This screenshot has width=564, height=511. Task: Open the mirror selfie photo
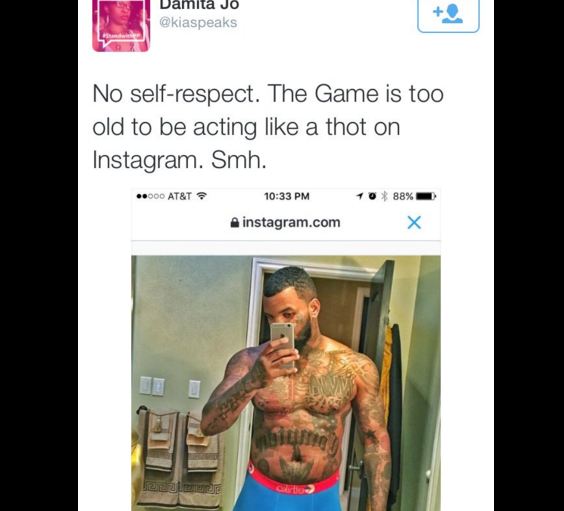tap(286, 383)
